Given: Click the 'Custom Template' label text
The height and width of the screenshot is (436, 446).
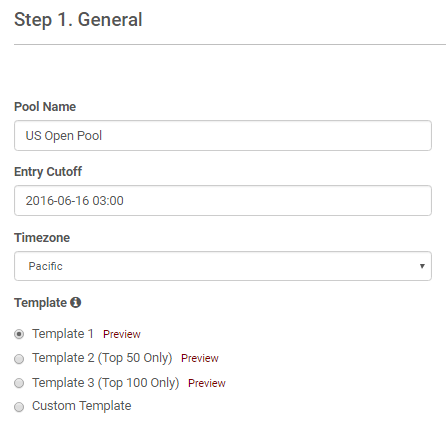Looking at the screenshot, I should tap(82, 406).
